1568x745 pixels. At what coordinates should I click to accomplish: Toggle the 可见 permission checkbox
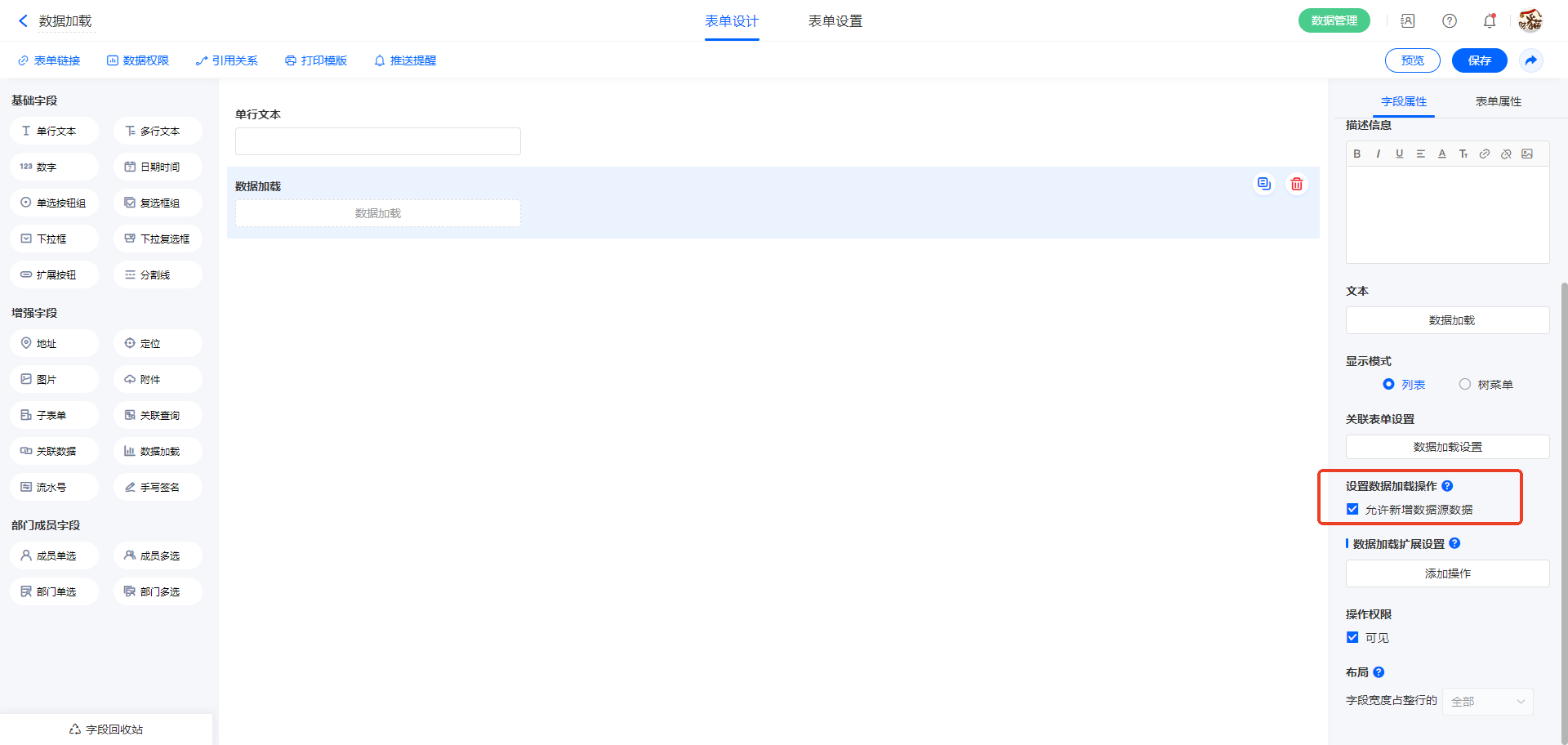click(x=1352, y=638)
